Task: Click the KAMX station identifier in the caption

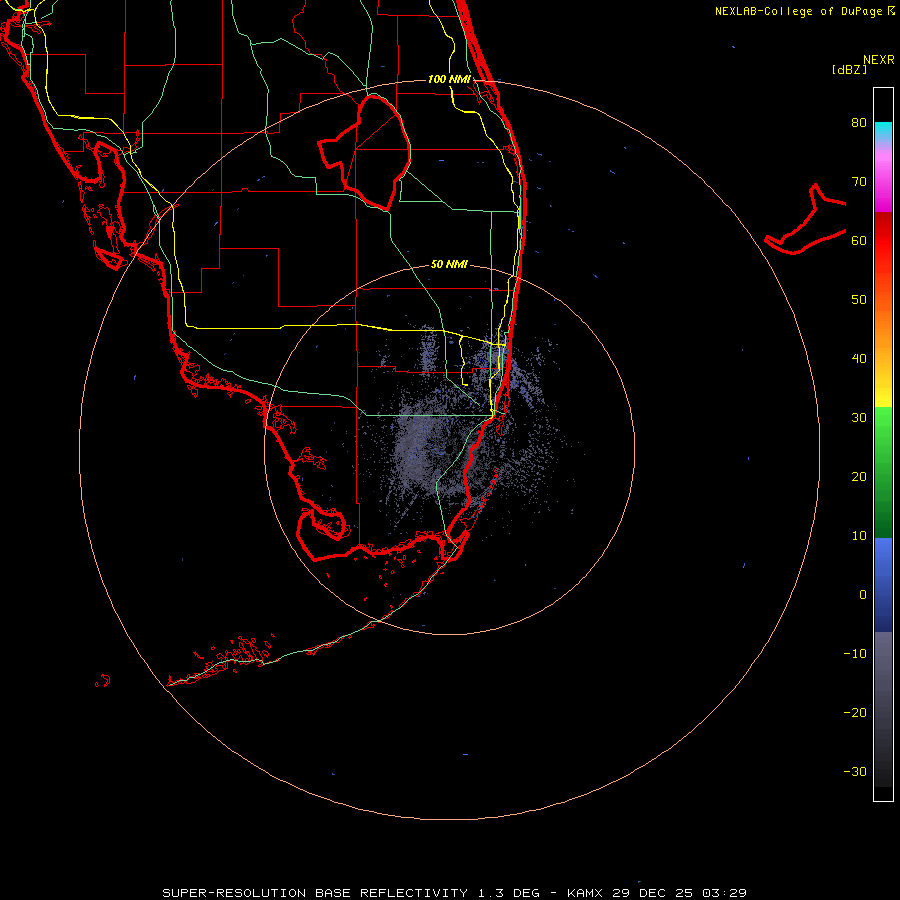Action: [x=585, y=893]
